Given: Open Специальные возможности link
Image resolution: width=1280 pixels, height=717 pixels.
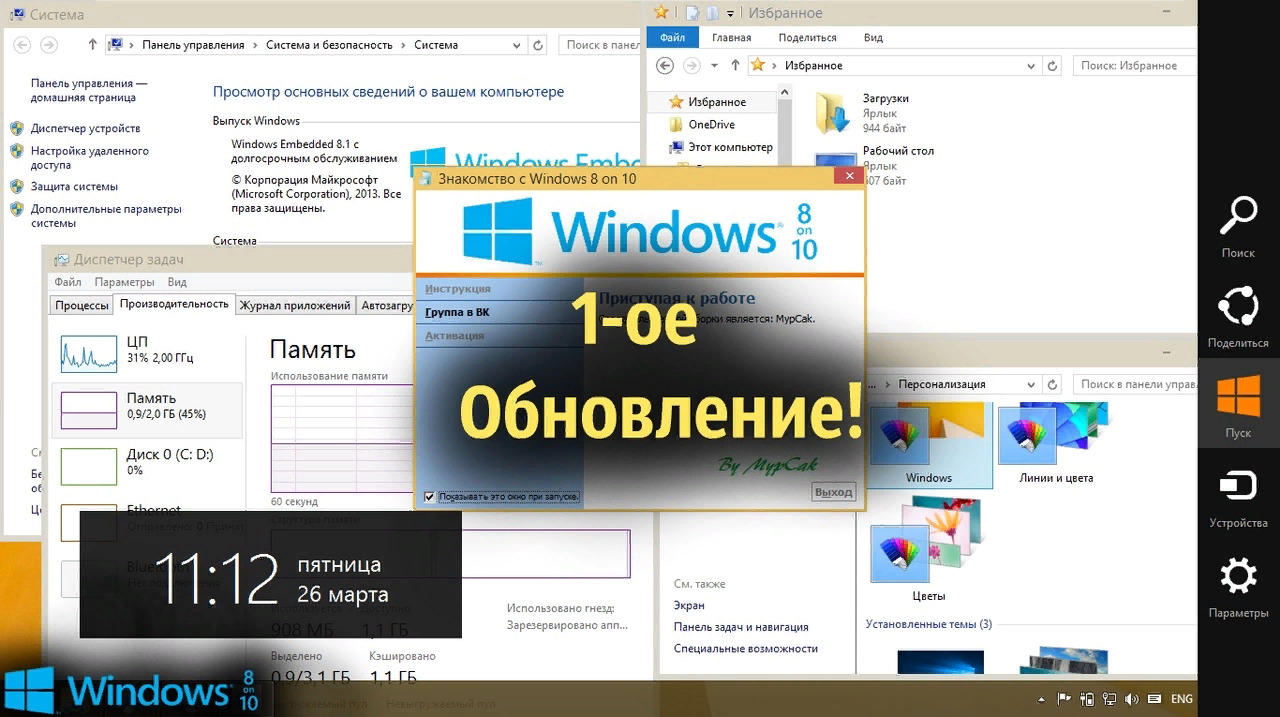Looking at the screenshot, I should tap(746, 648).
